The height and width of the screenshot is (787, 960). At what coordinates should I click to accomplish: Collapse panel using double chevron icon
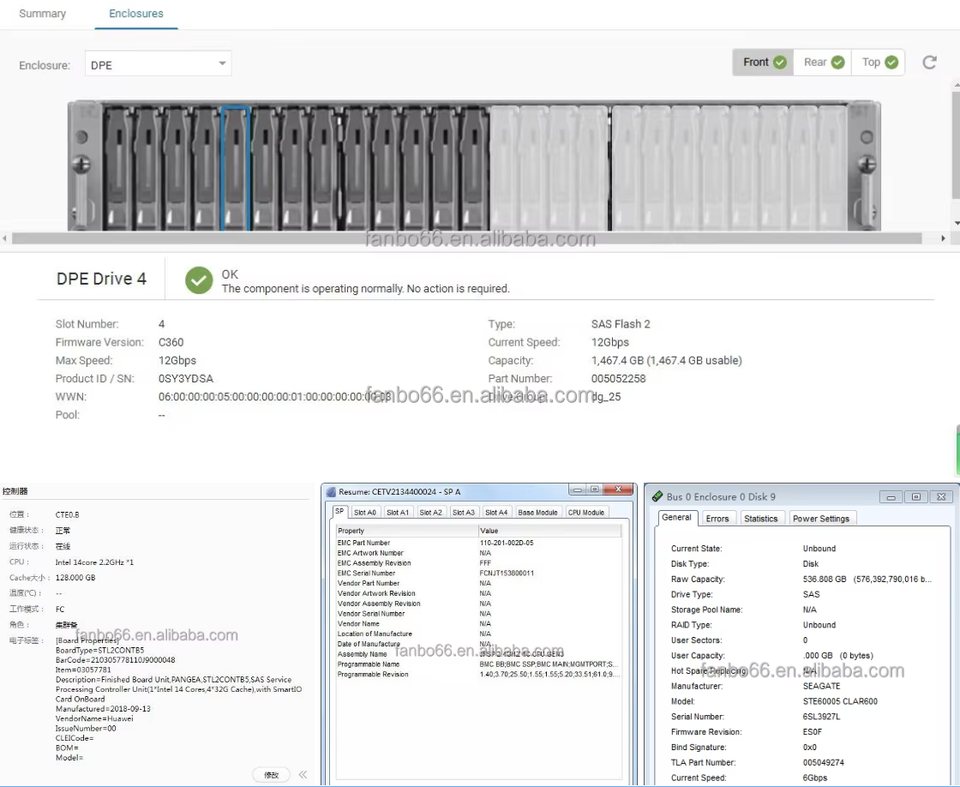(303, 775)
